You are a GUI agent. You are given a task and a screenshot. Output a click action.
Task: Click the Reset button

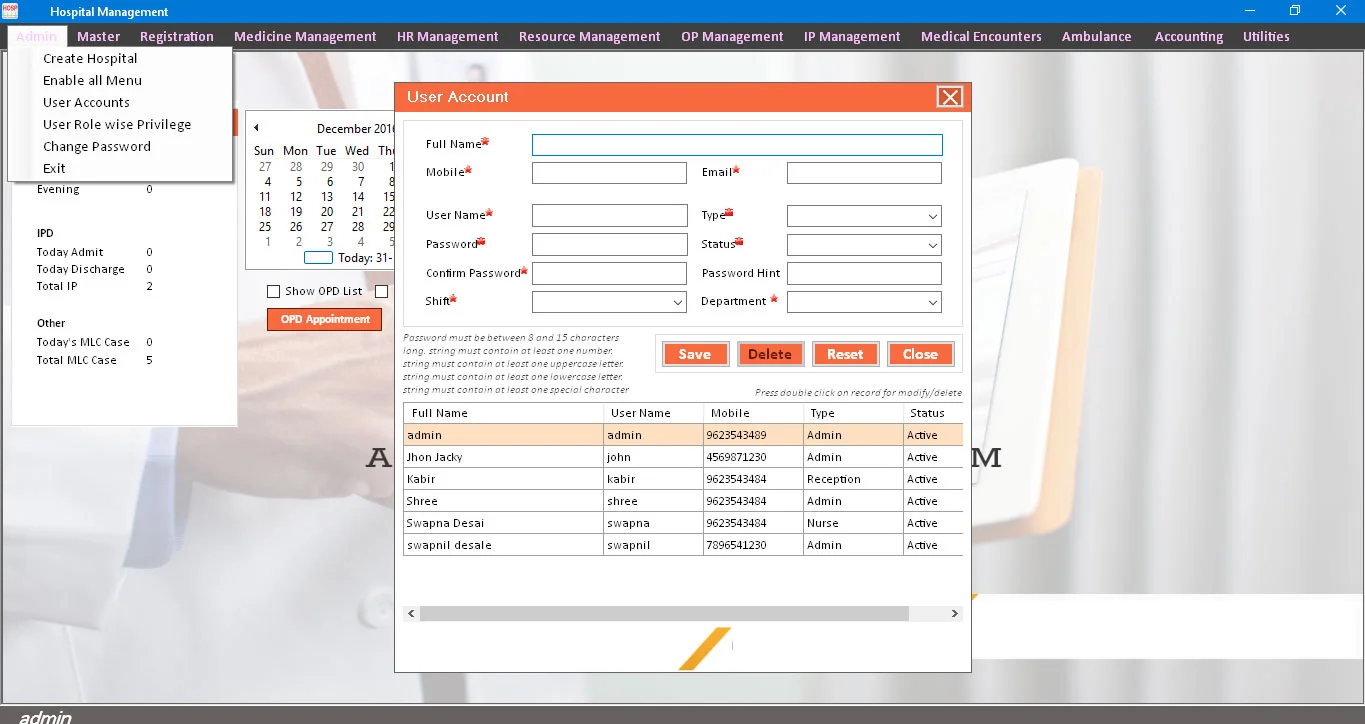tap(844, 354)
